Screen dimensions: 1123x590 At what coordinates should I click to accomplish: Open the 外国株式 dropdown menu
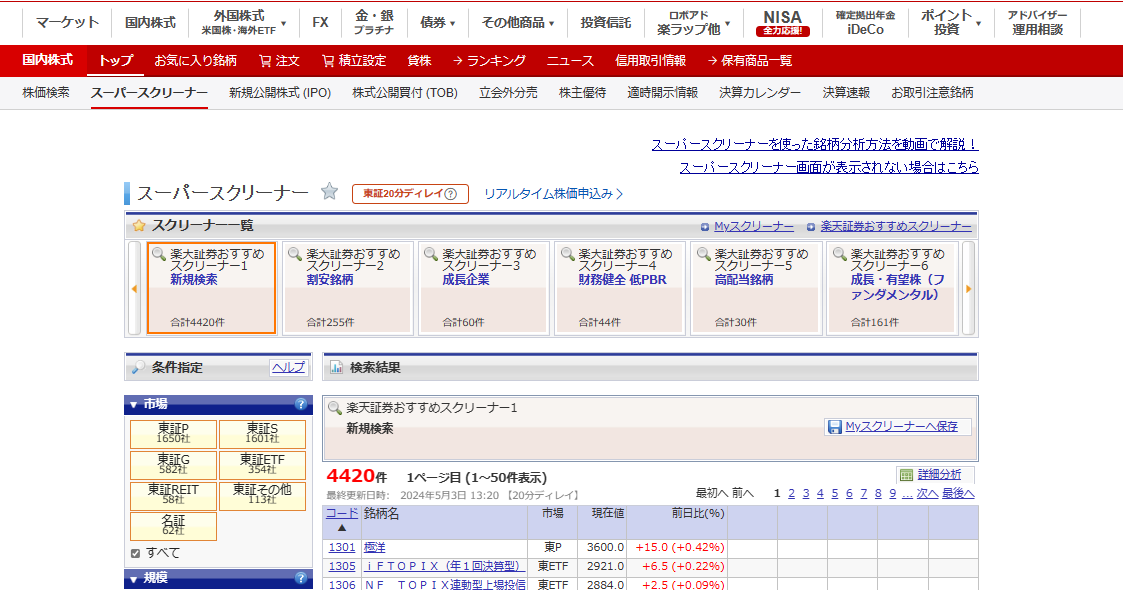244,23
